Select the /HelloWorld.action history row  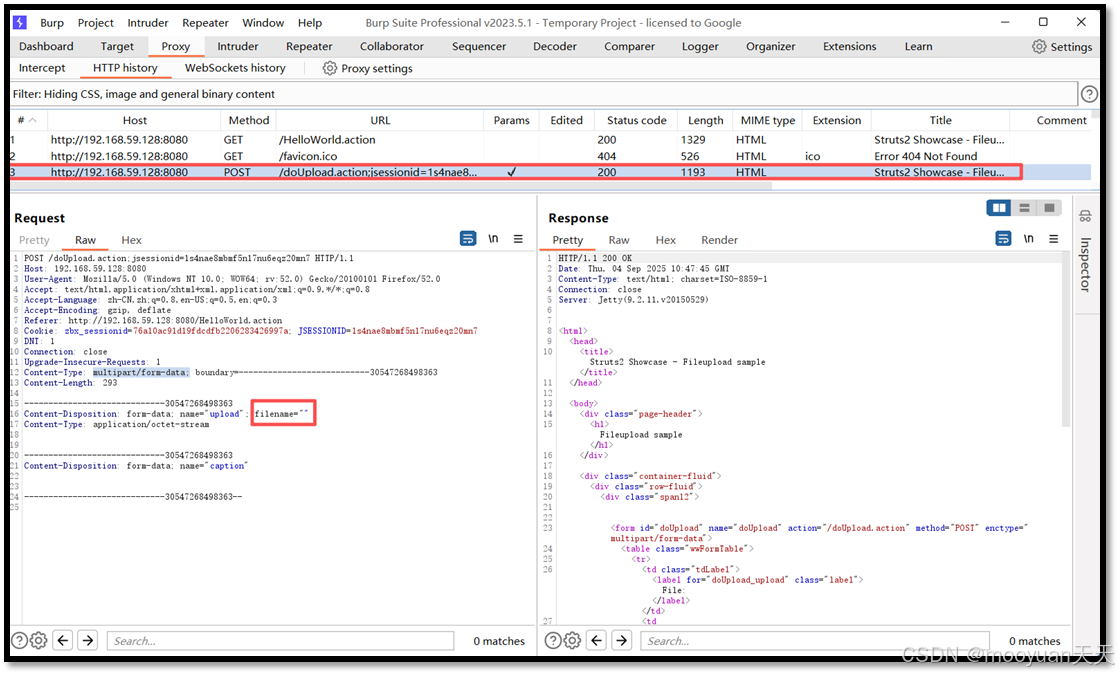pos(550,140)
